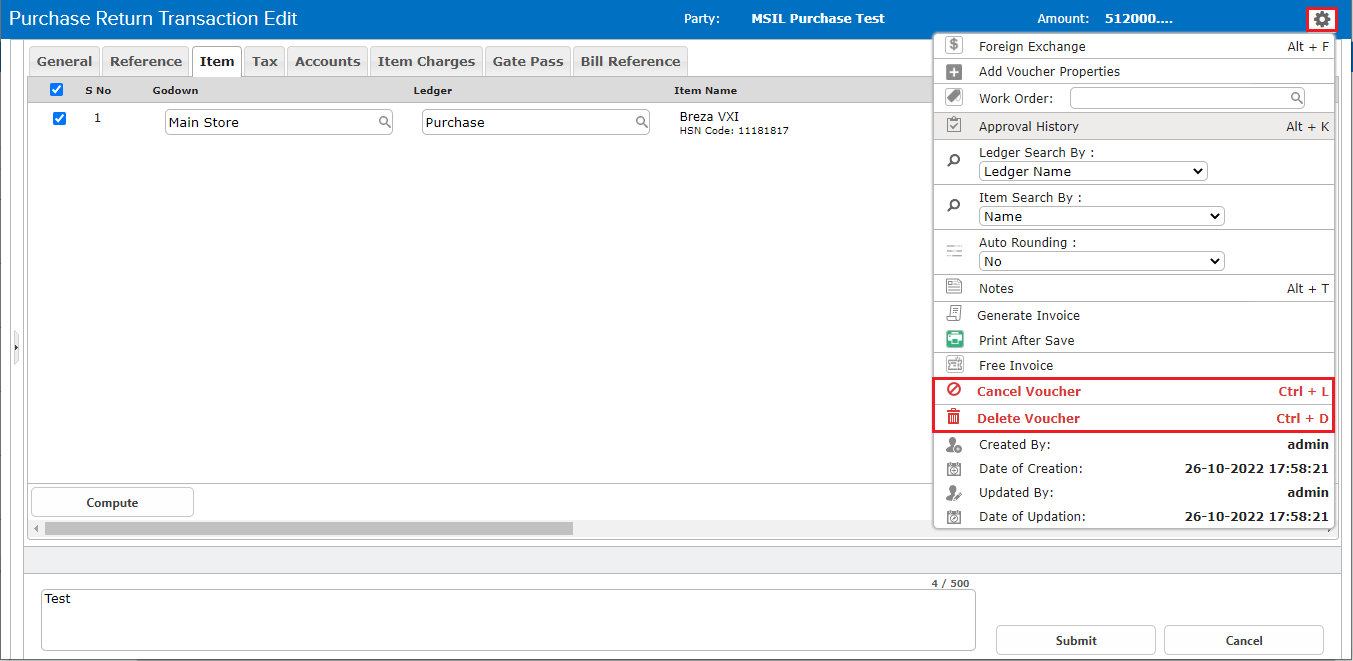1353x661 pixels.
Task: Open the Gate Pass tab
Action: (528, 61)
